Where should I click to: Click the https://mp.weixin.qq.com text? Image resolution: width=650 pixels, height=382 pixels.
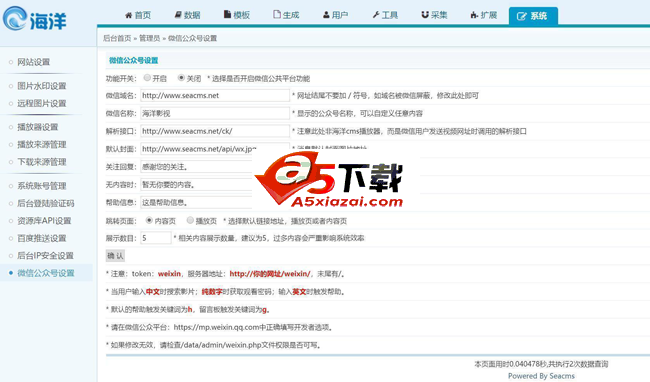point(217,327)
